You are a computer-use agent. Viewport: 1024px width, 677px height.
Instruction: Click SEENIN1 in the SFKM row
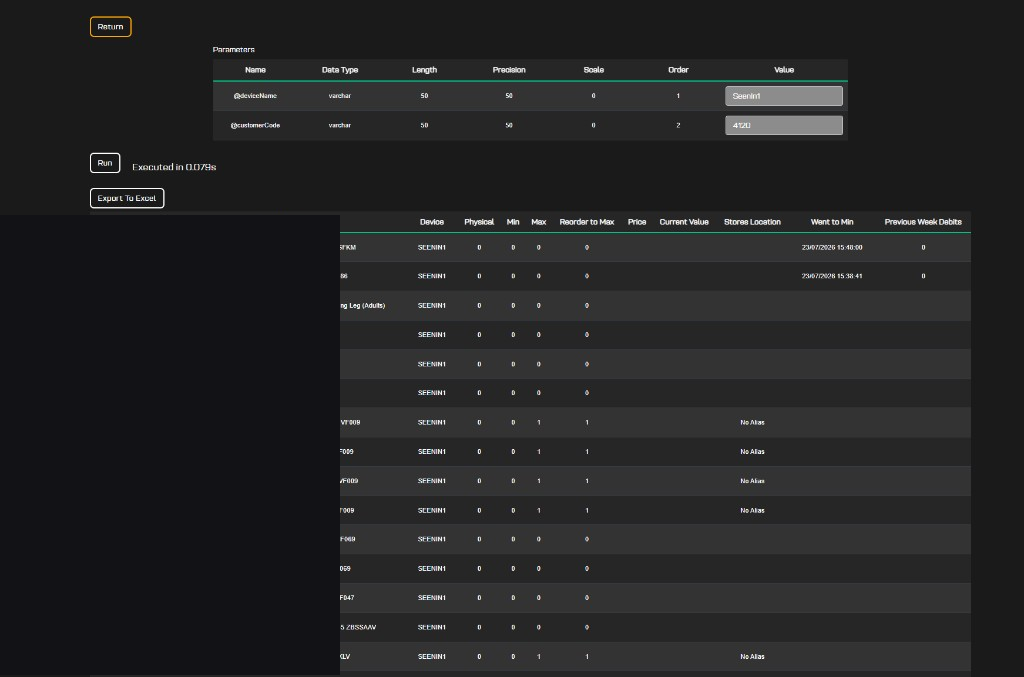click(x=432, y=247)
